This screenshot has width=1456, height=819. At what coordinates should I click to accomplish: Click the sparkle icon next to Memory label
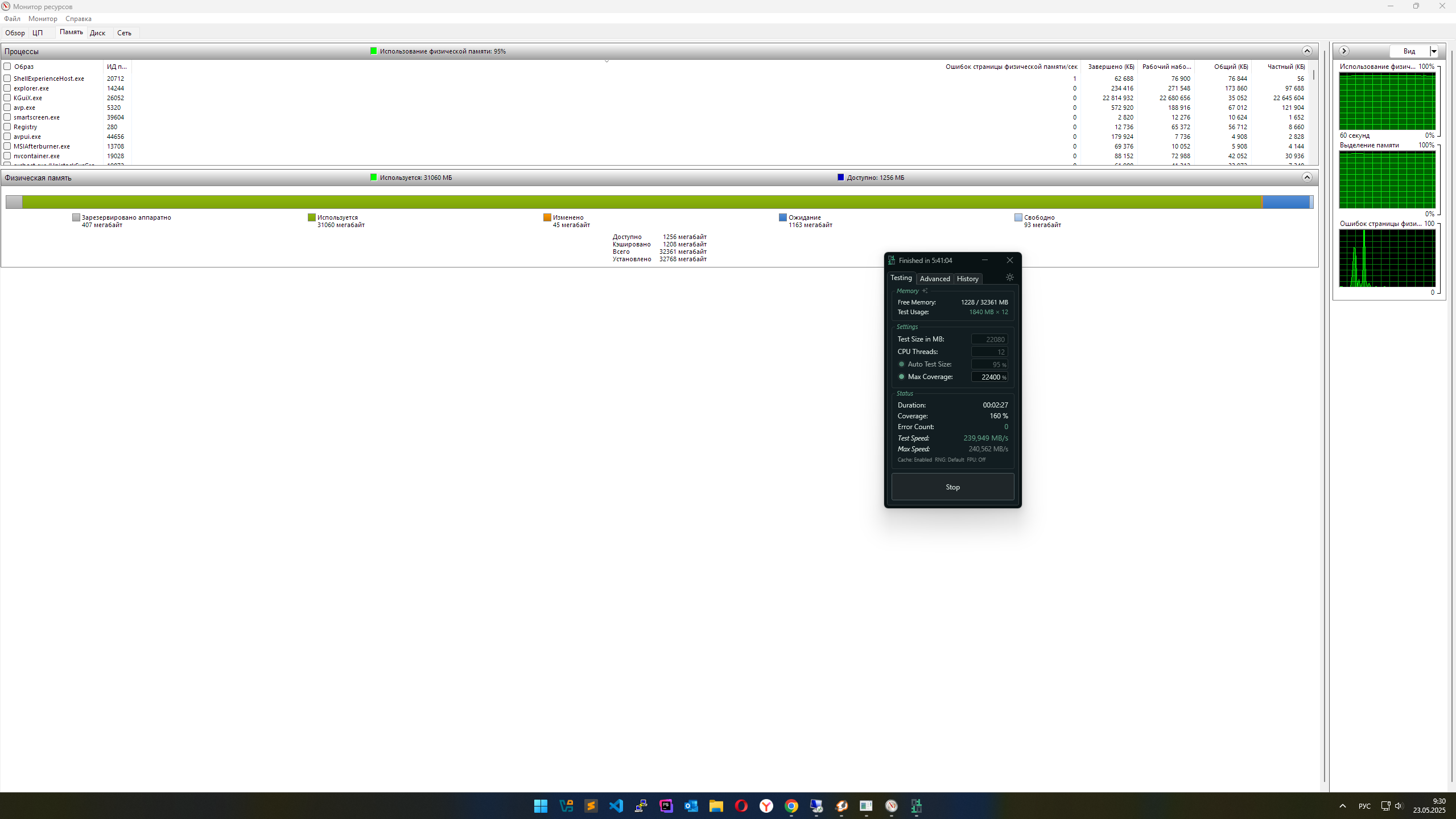pyautogui.click(x=925, y=291)
